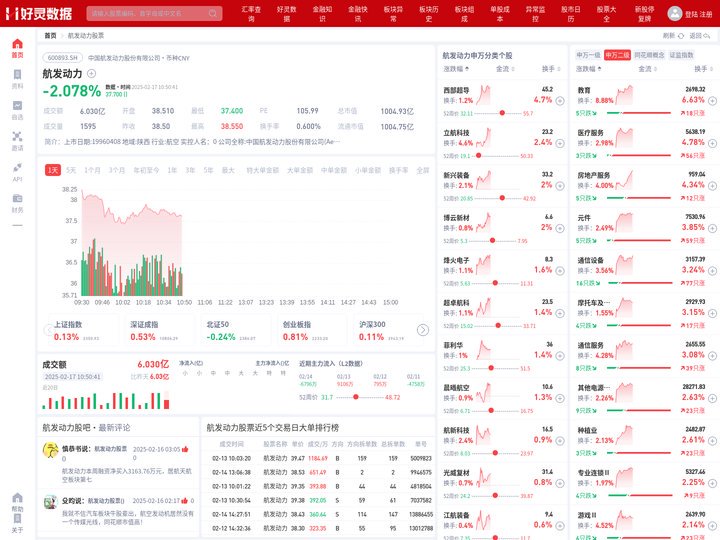Click 立航科技 52周价 range marker
The width and height of the screenshot is (720, 540).
click(x=478, y=156)
